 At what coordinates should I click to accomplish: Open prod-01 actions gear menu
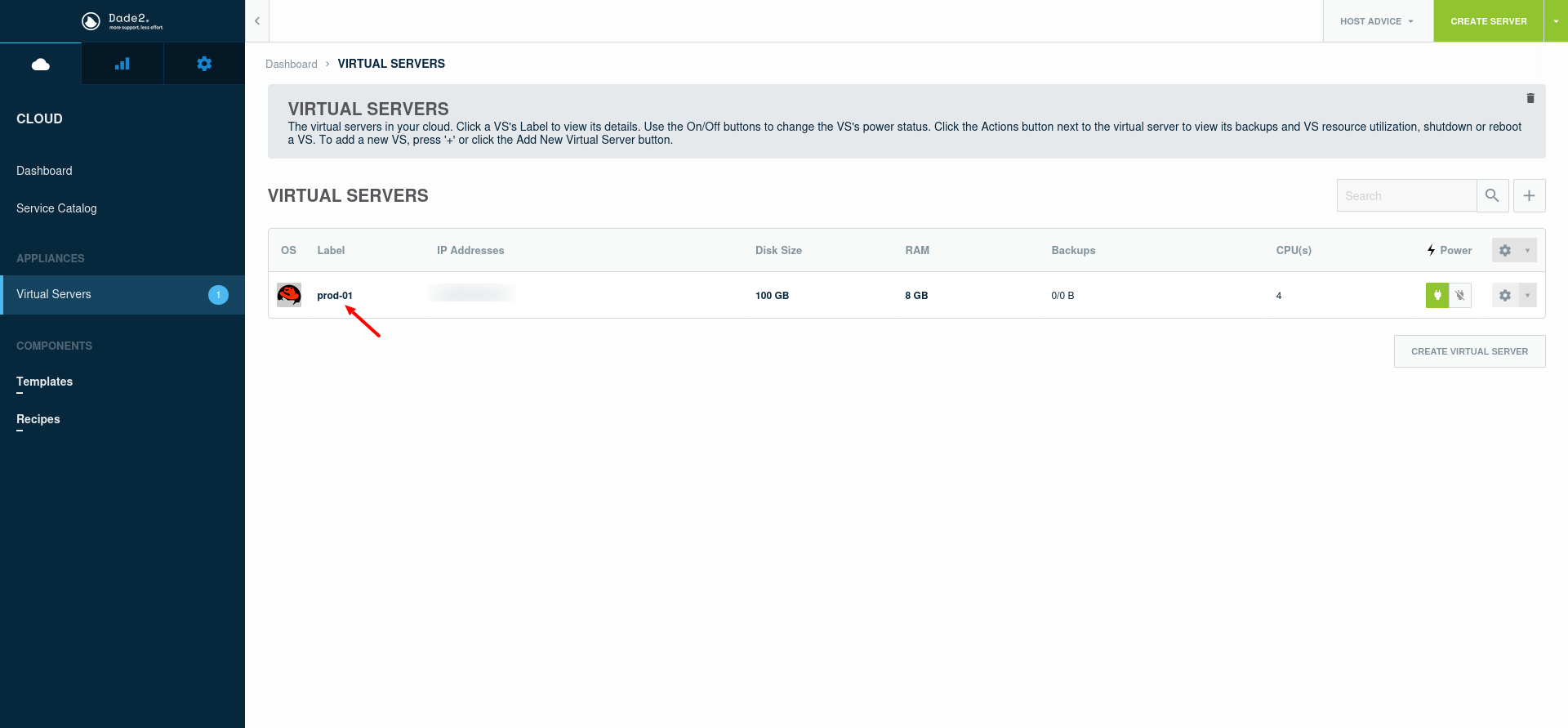click(x=1514, y=295)
